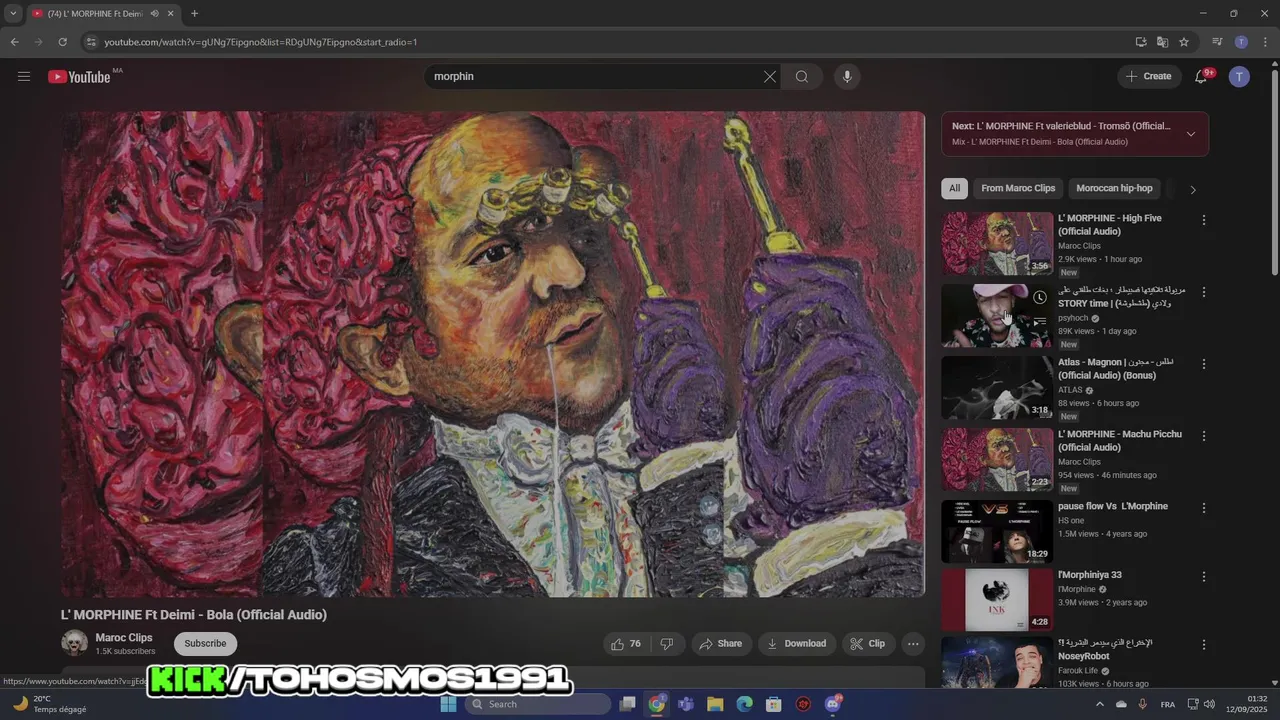The height and width of the screenshot is (720, 1280).
Task: Open the Machu Picchu video title
Action: point(1120,441)
